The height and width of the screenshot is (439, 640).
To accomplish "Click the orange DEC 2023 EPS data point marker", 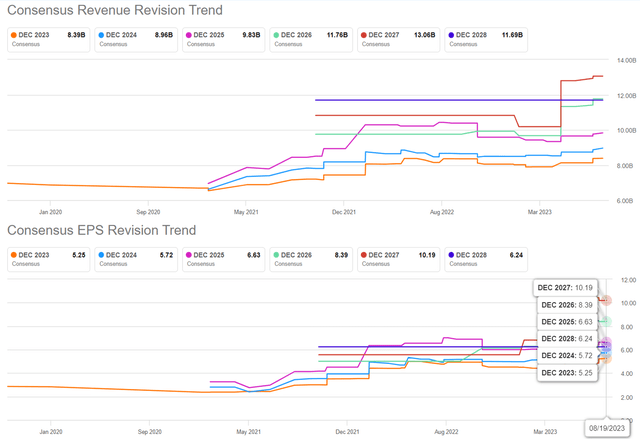I will point(607,359).
